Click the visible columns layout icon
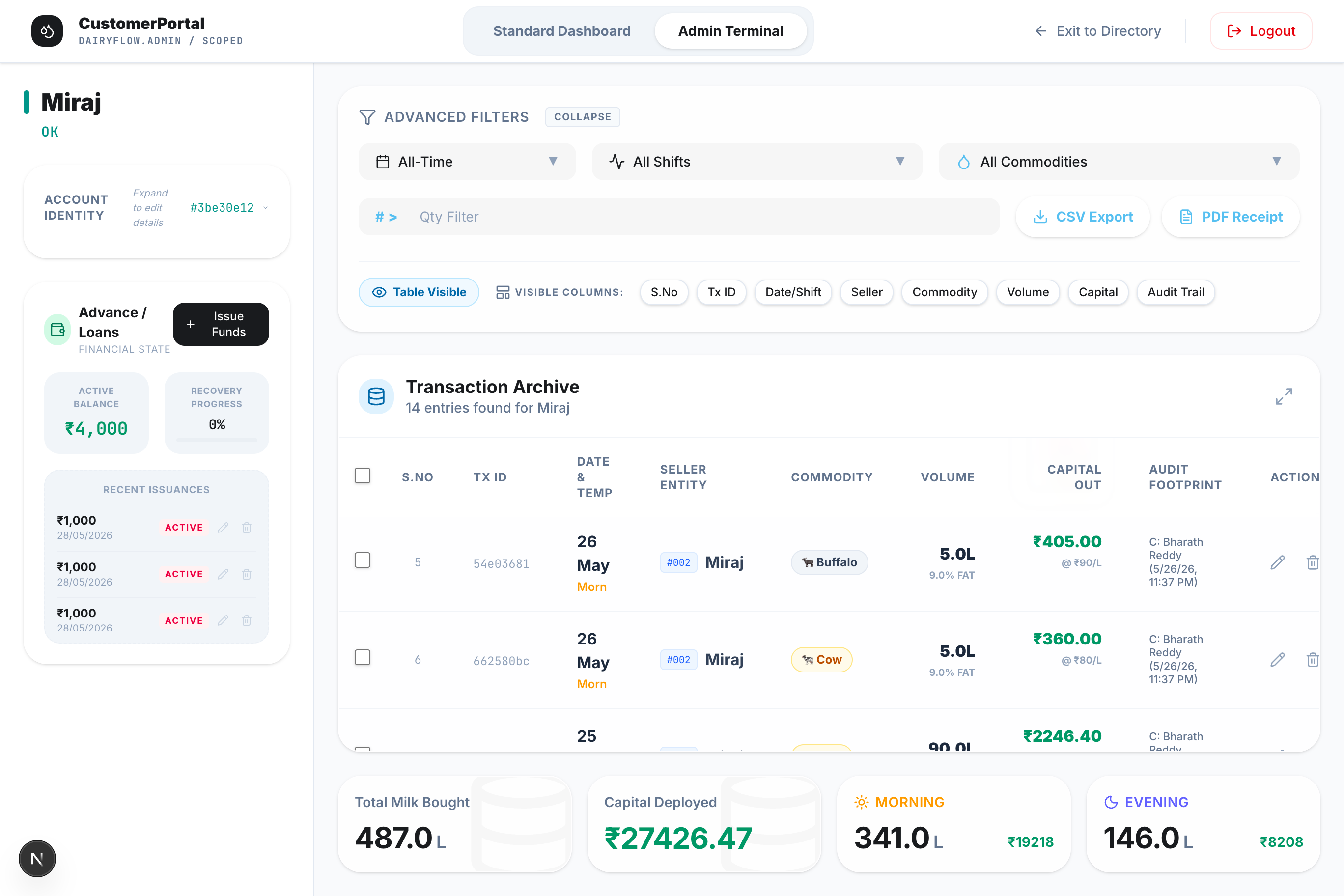 point(503,292)
